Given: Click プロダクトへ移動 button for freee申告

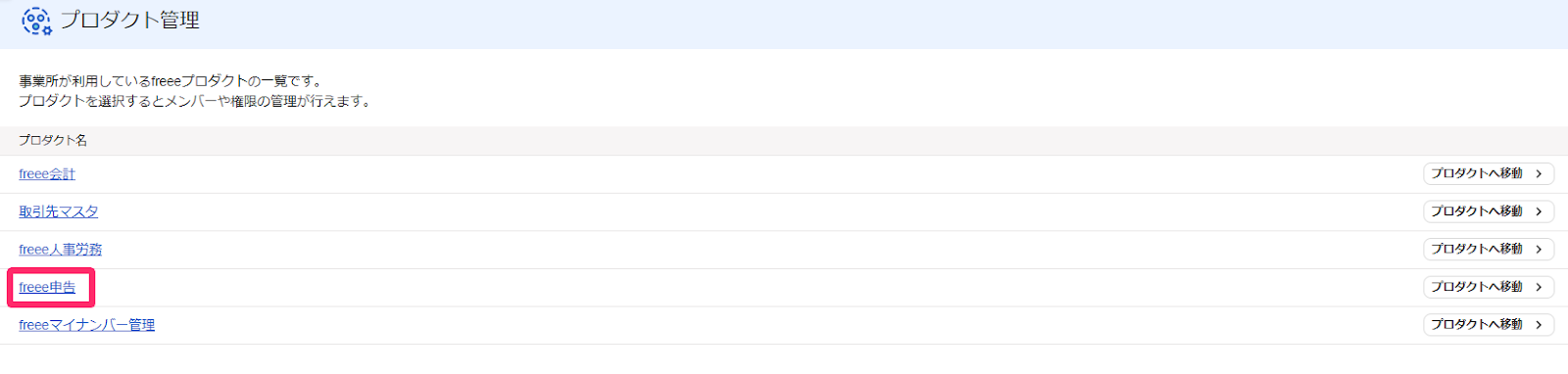Looking at the screenshot, I should [1489, 287].
